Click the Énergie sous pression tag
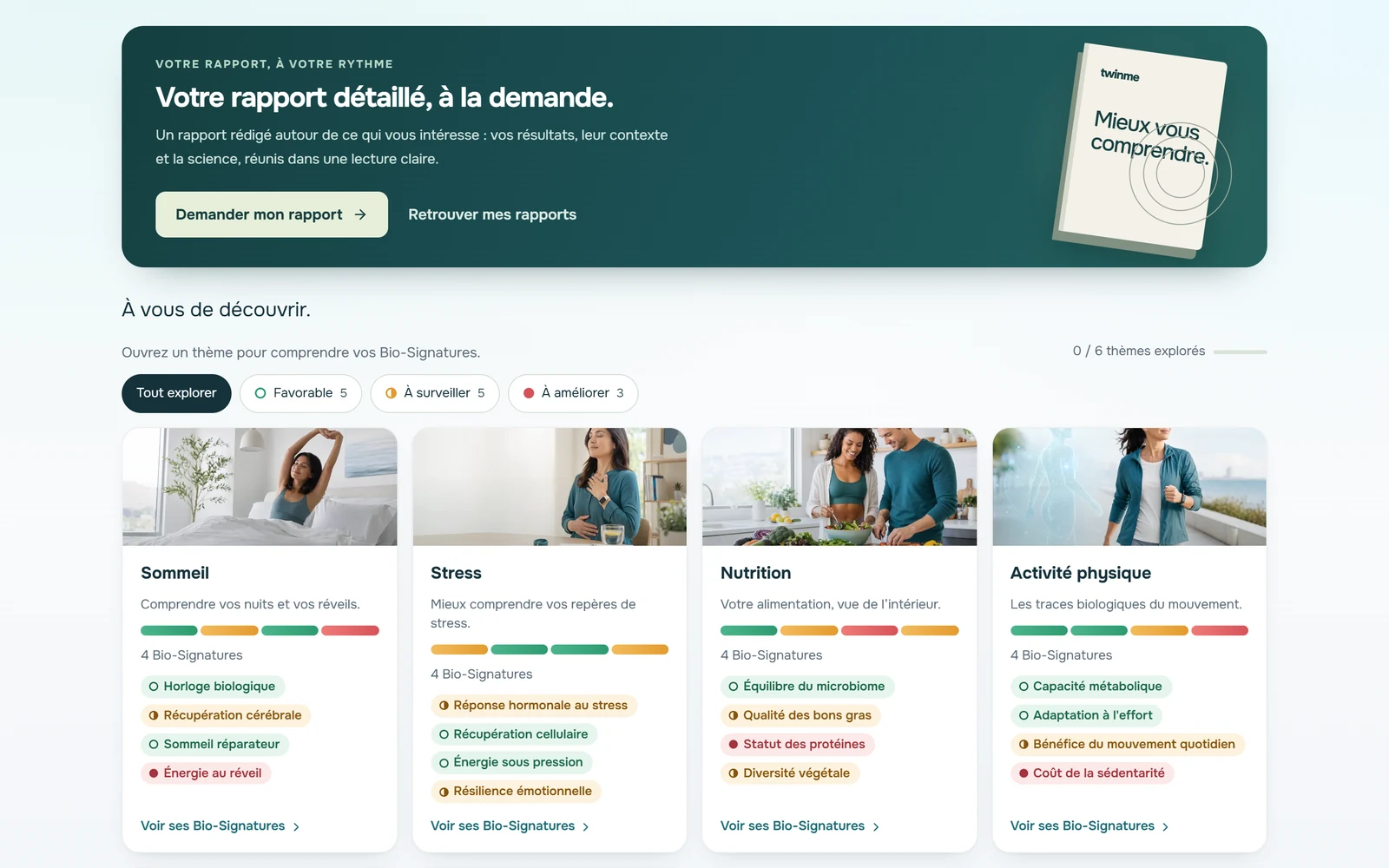Viewport: 1389px width, 868px height. (511, 763)
